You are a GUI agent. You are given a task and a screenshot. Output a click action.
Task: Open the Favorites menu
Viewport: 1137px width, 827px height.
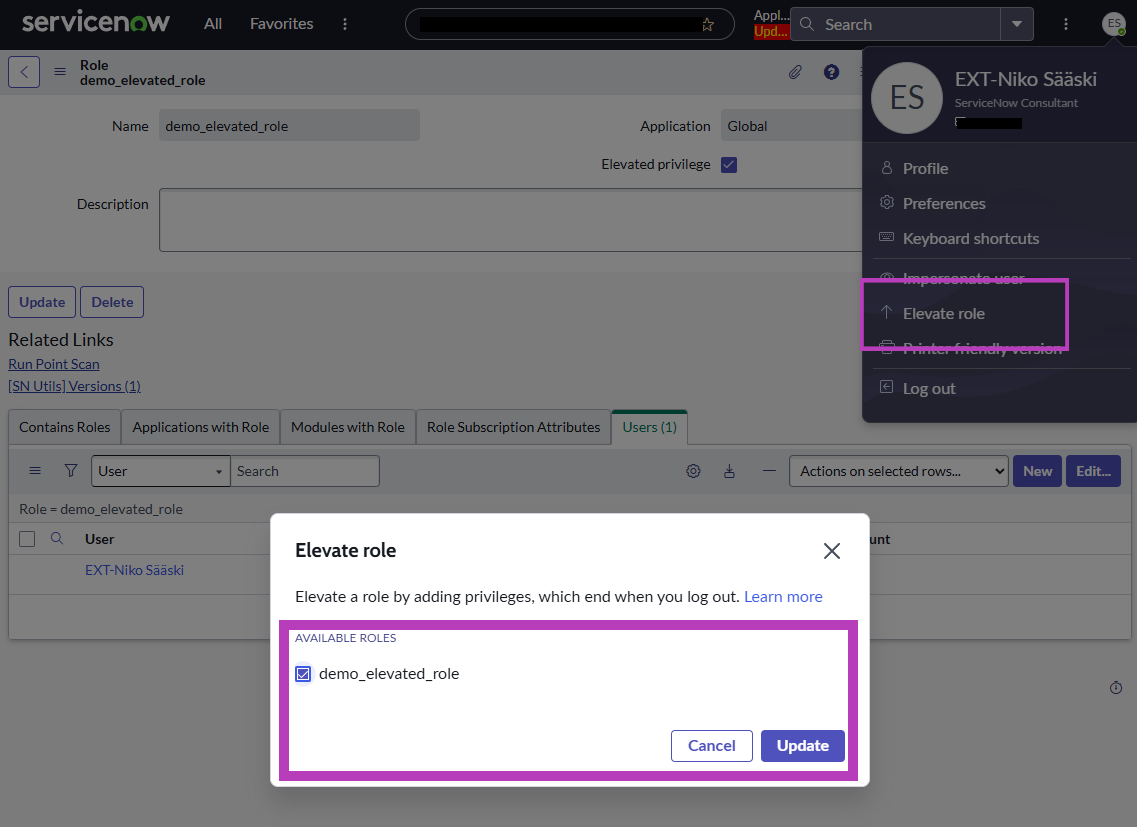point(281,24)
